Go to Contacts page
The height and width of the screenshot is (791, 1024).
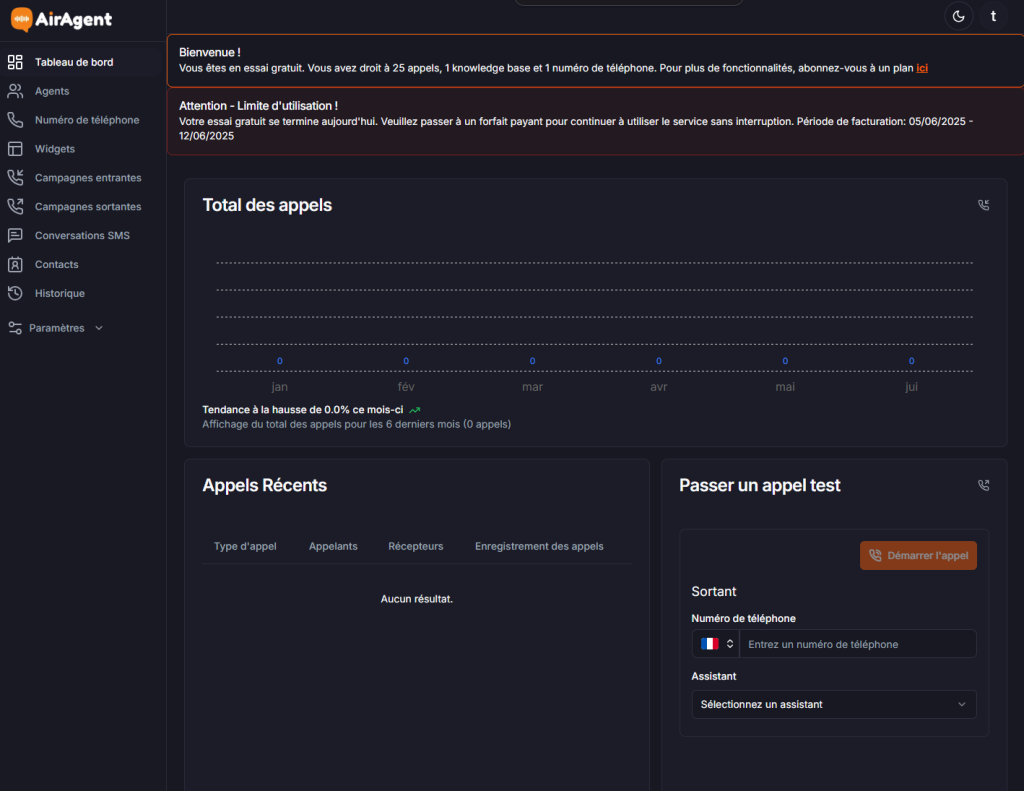tap(57, 265)
